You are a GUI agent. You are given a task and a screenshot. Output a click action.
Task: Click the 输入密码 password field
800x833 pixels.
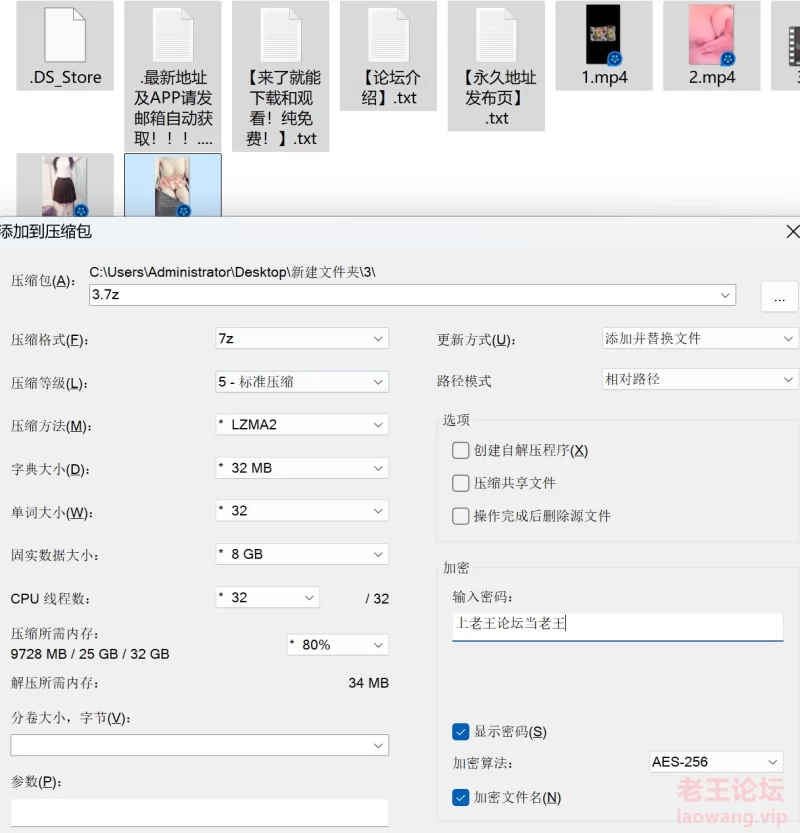click(617, 625)
